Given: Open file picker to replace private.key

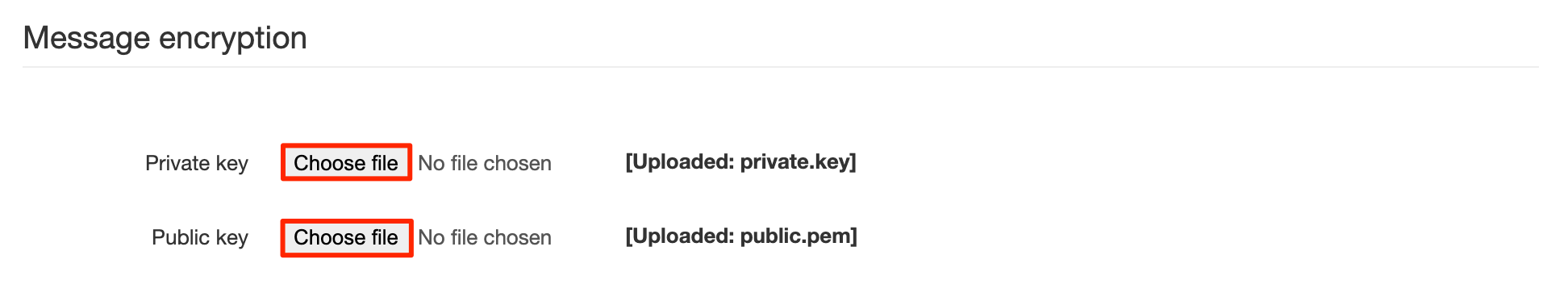Looking at the screenshot, I should pyautogui.click(x=346, y=163).
